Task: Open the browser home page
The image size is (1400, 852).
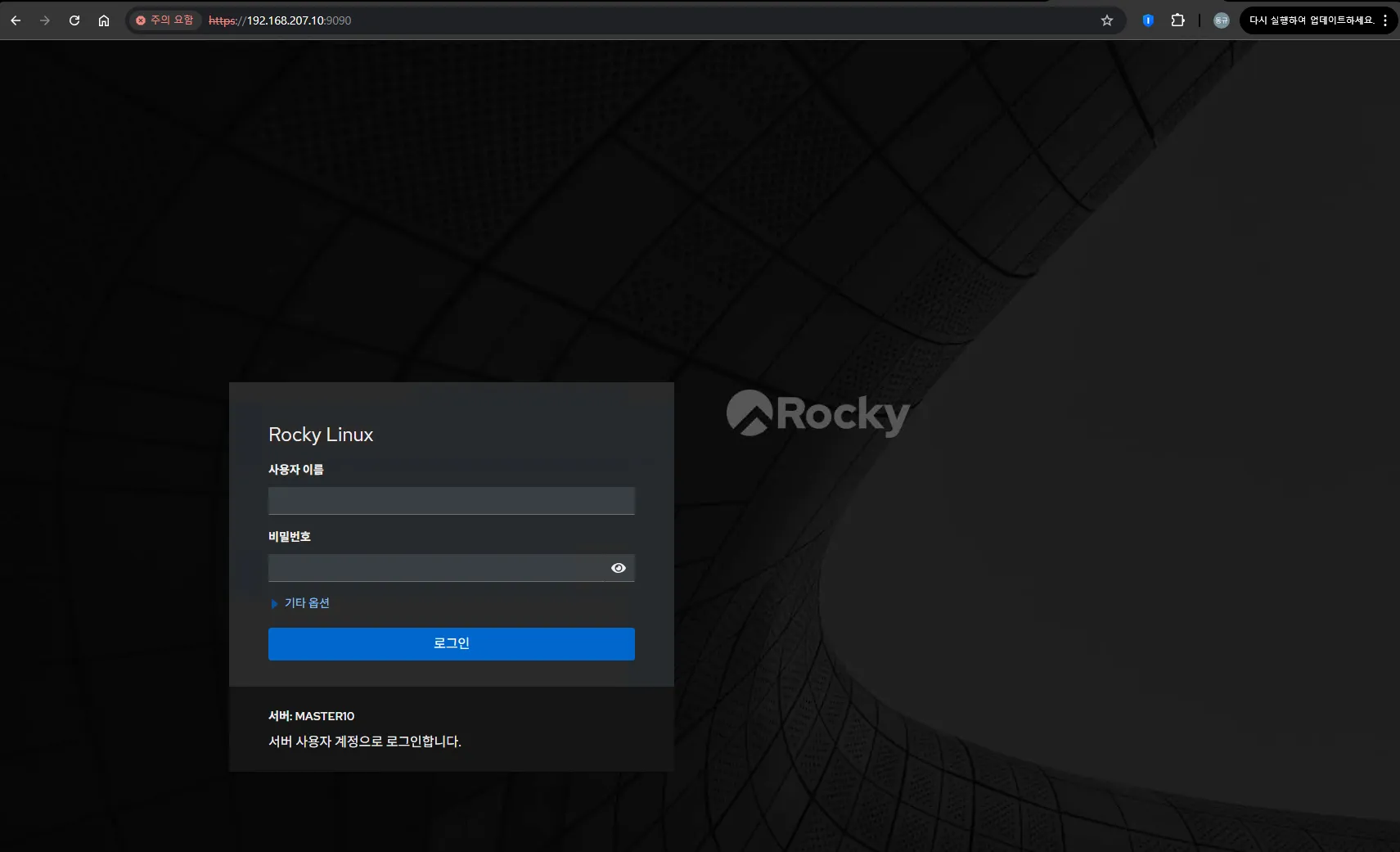Action: click(104, 20)
